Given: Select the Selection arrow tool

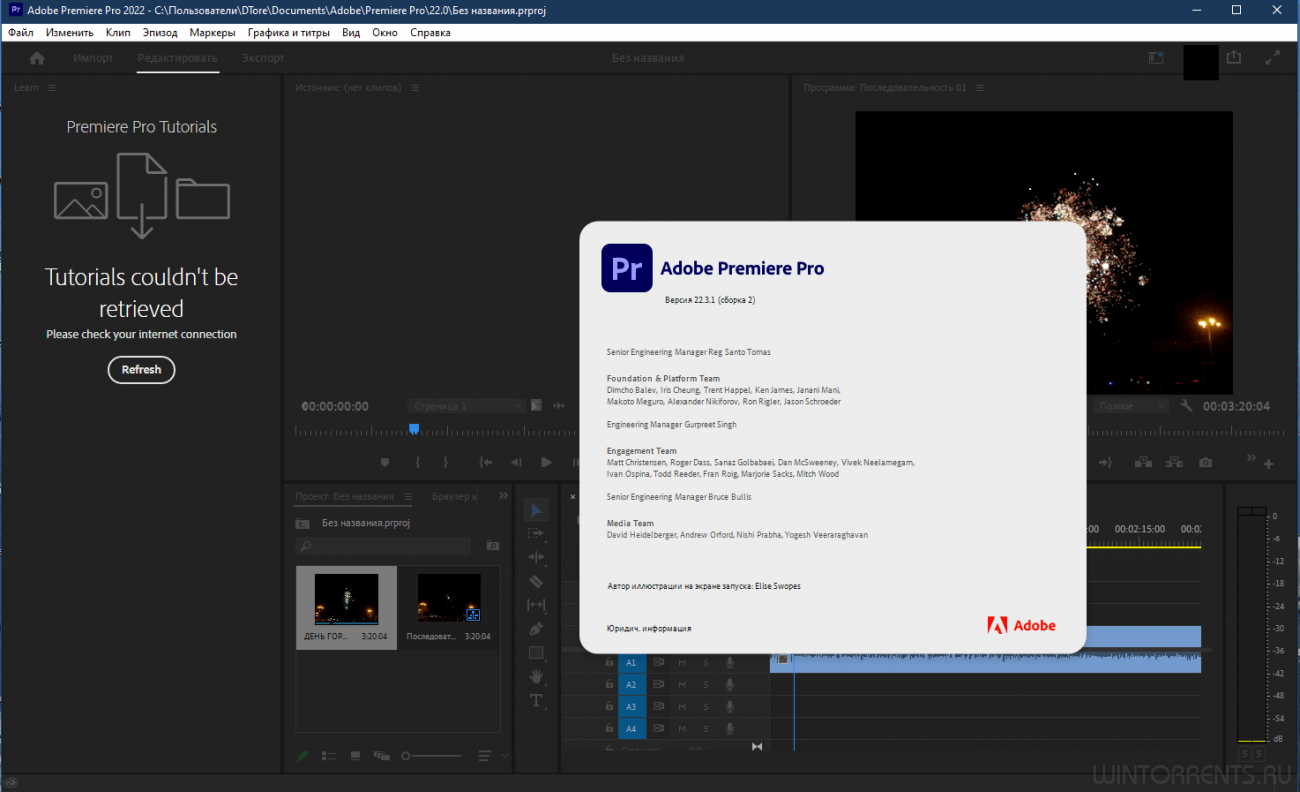Looking at the screenshot, I should 536,509.
